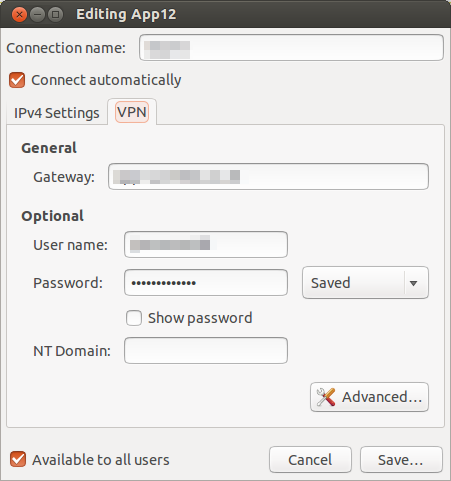The height and width of the screenshot is (481, 451).
Task: Select the VPN tab
Action: click(x=132, y=112)
